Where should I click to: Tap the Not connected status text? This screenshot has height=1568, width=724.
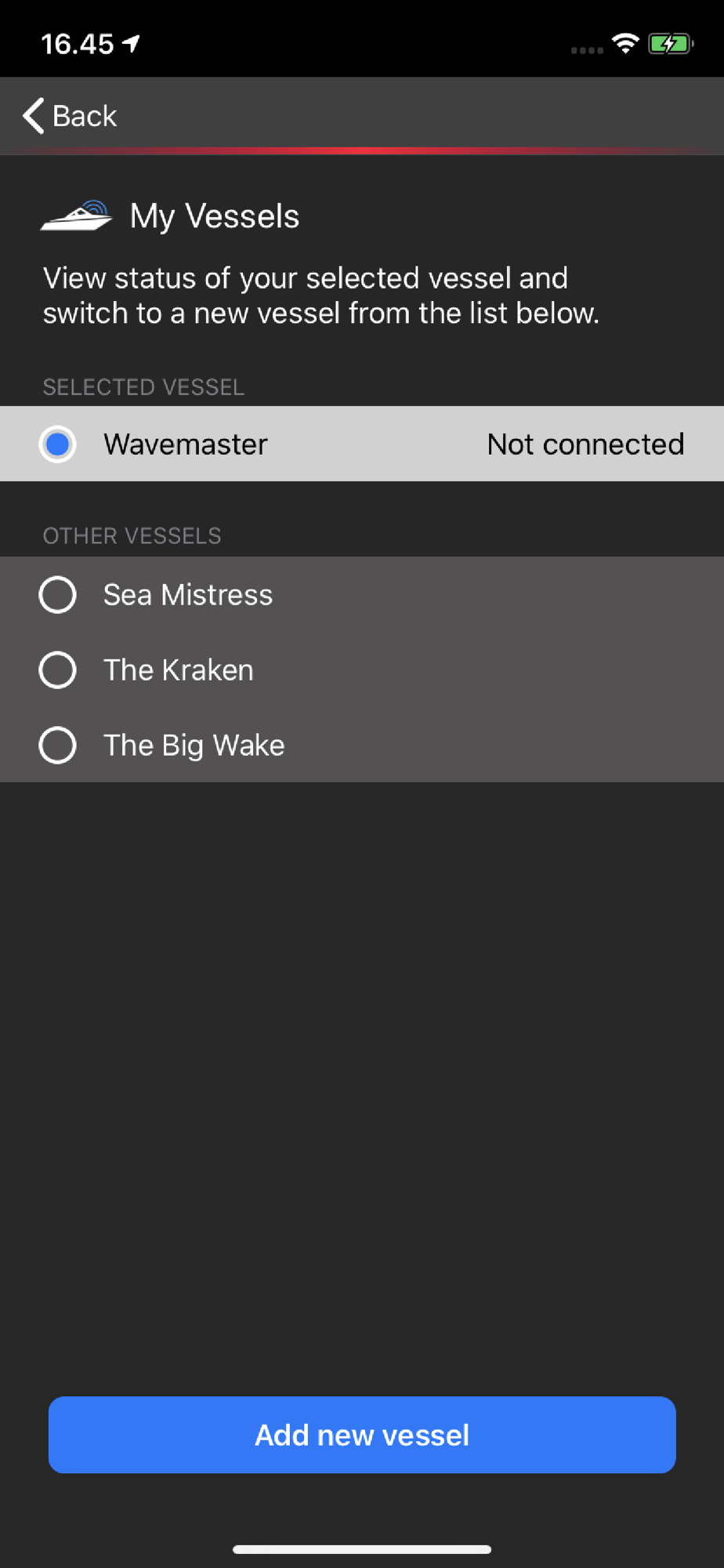tap(585, 444)
